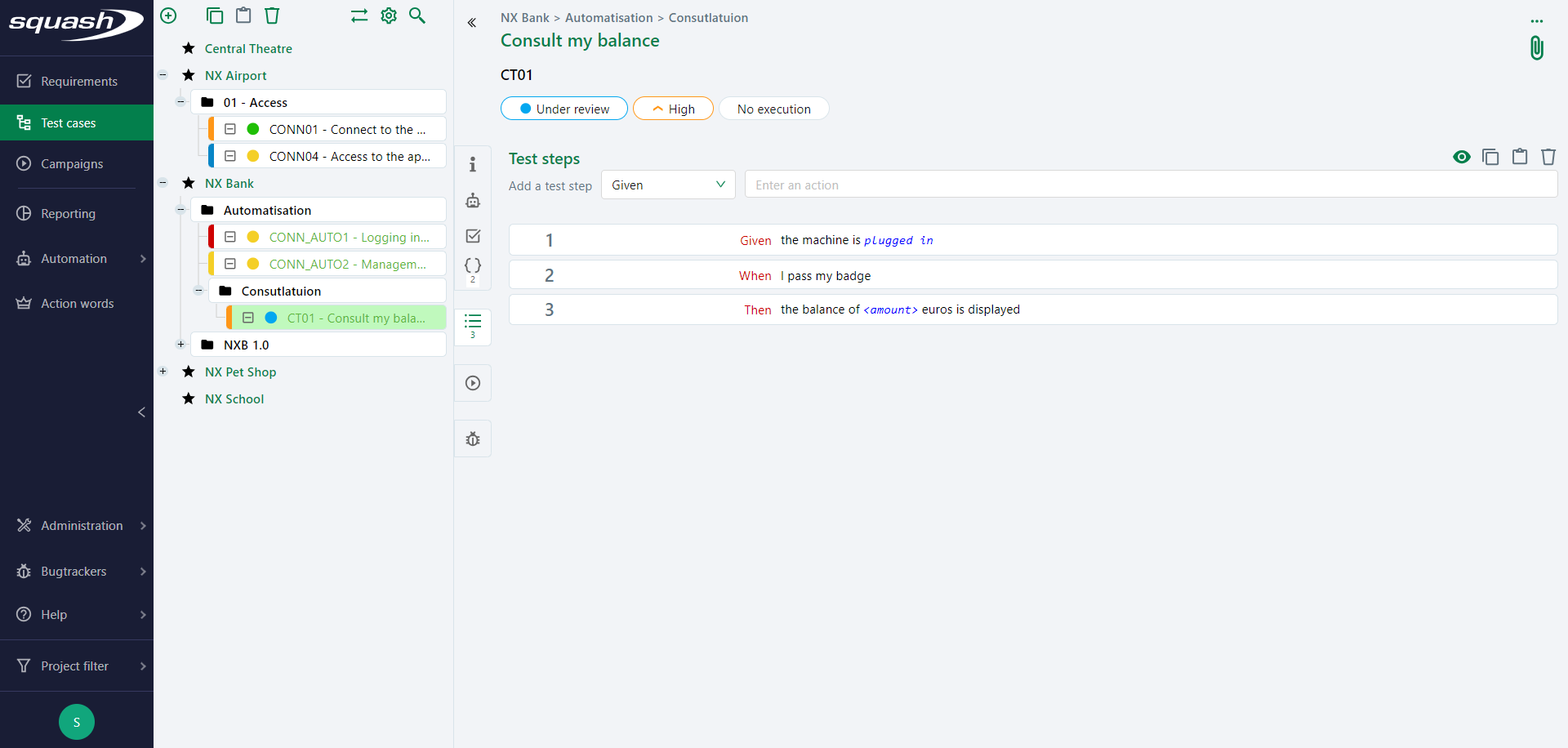The height and width of the screenshot is (748, 1568).
Task: Collapse the Automatisation folder
Action: pyautogui.click(x=180, y=210)
